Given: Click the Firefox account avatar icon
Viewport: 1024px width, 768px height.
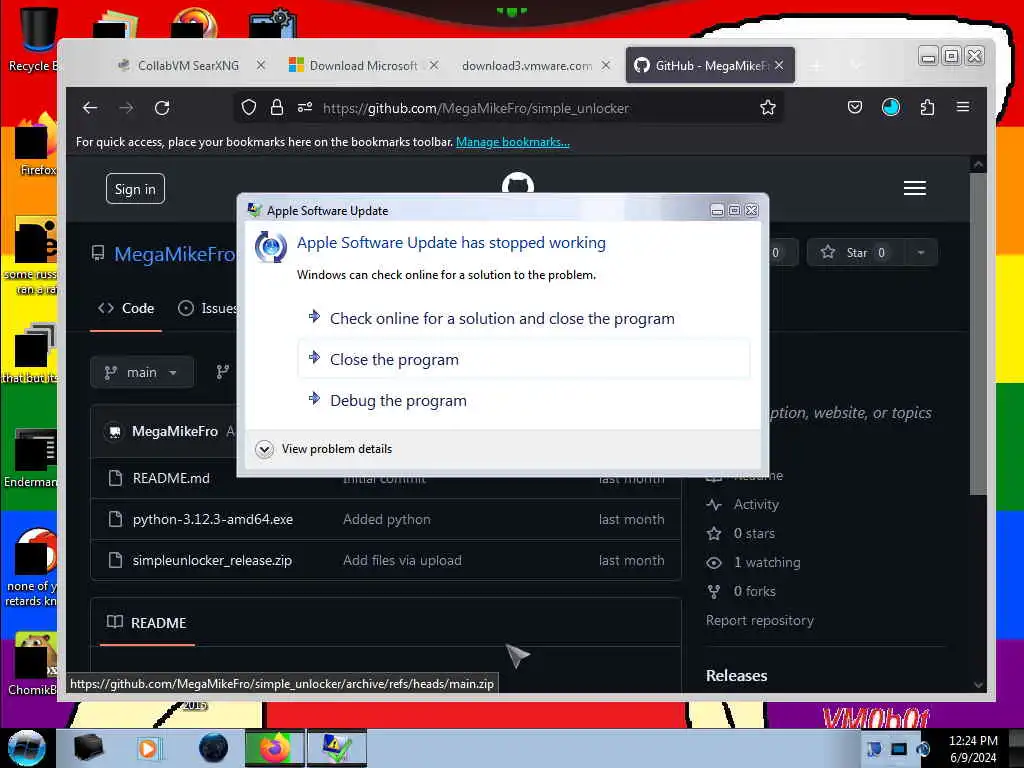Looking at the screenshot, I should (x=891, y=108).
